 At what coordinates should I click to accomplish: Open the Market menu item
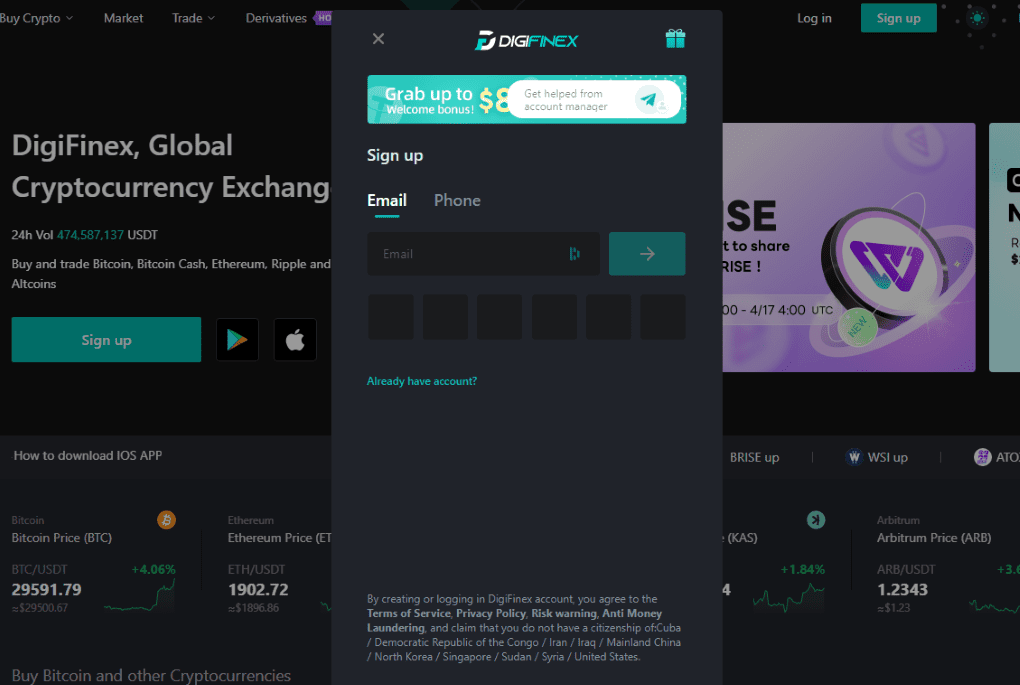[x=124, y=18]
